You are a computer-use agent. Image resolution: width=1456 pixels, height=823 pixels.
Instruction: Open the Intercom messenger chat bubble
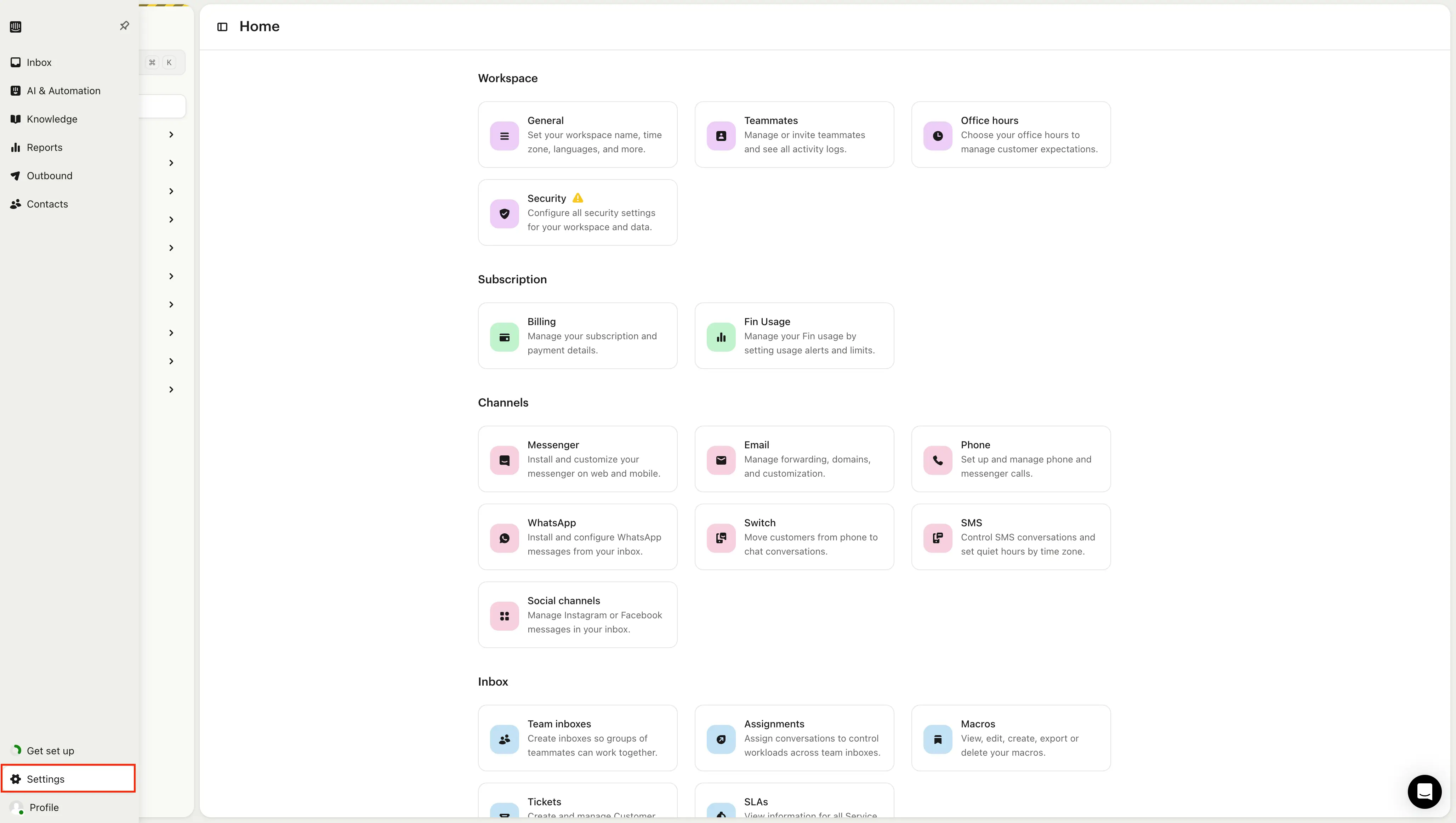tap(1424, 791)
